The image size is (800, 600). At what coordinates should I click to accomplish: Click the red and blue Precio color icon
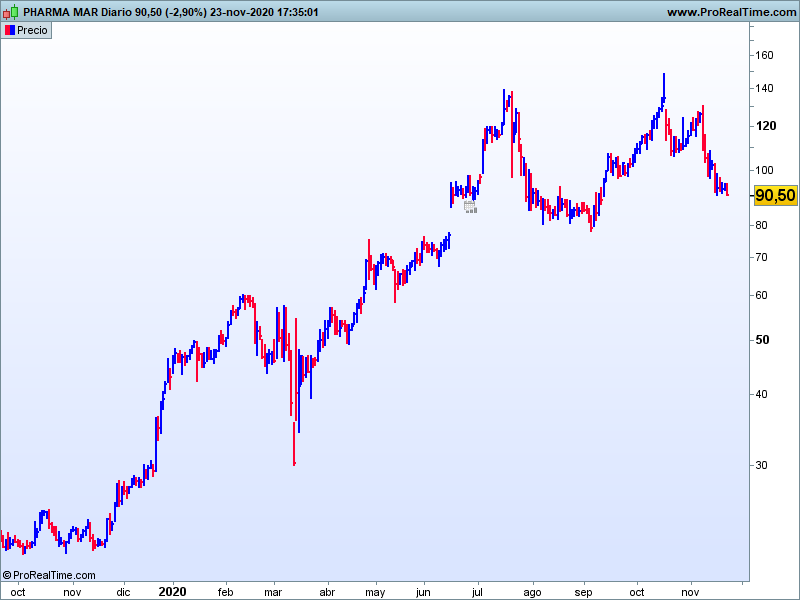[10, 30]
